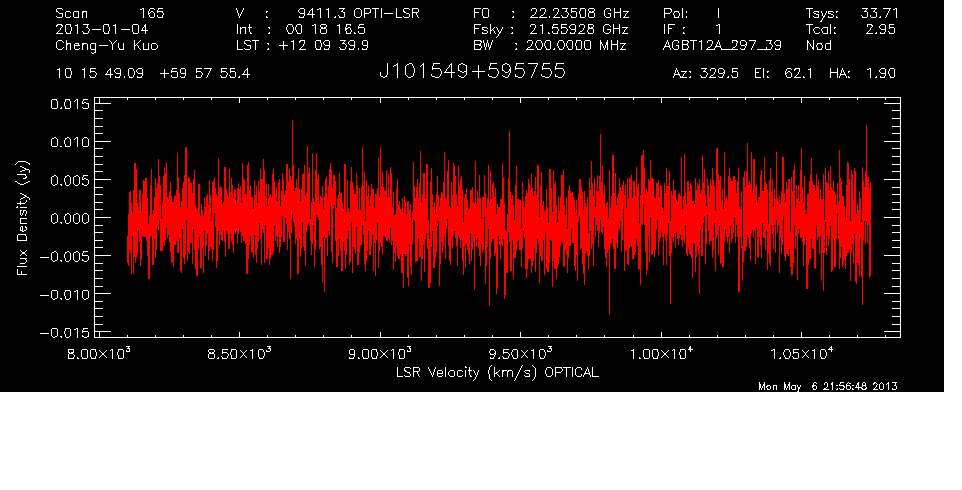The height and width of the screenshot is (490, 962).
Task: Click the IF : 1 label
Action: tap(692, 29)
